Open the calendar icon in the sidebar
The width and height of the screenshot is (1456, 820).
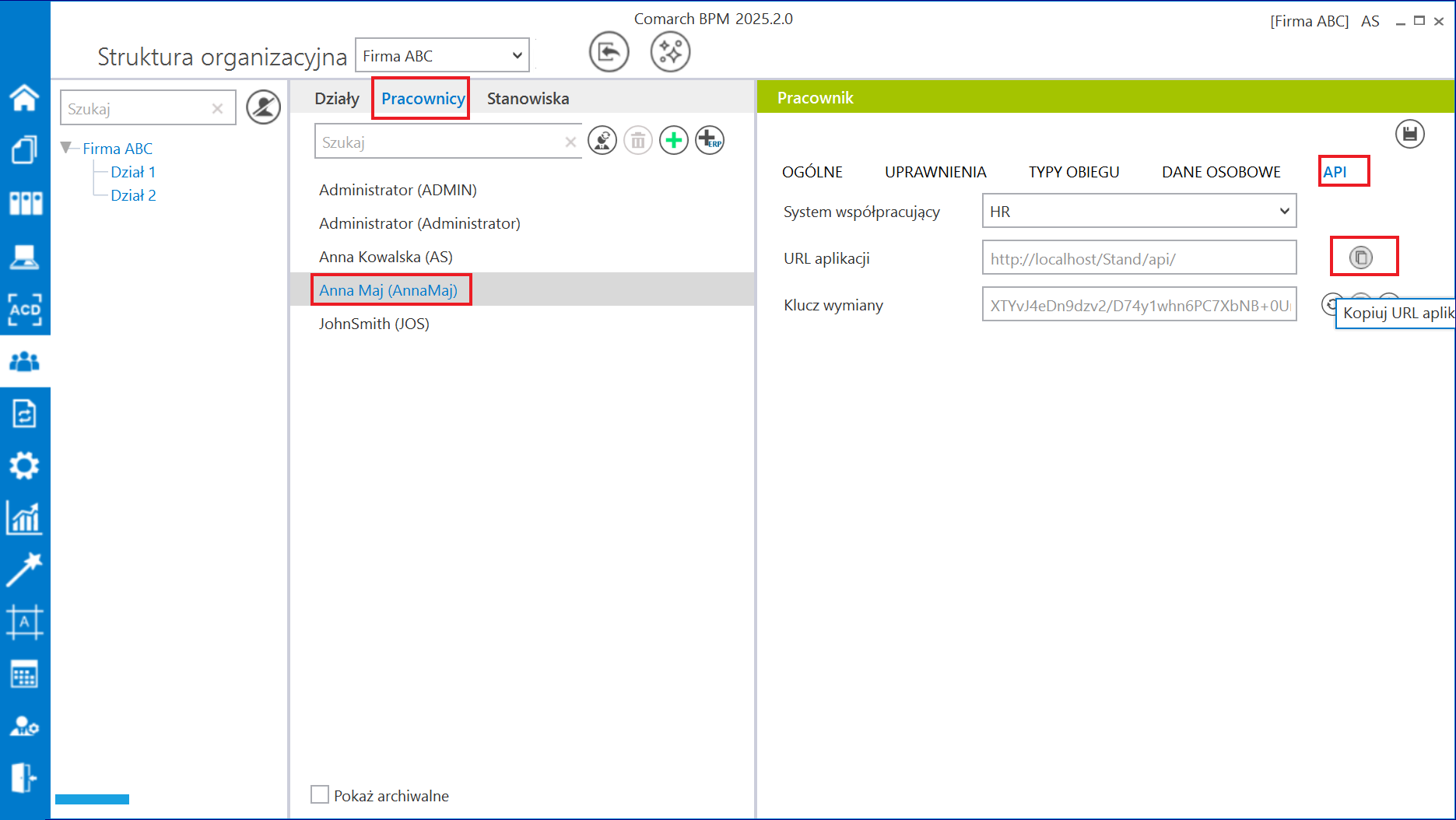pos(24,675)
